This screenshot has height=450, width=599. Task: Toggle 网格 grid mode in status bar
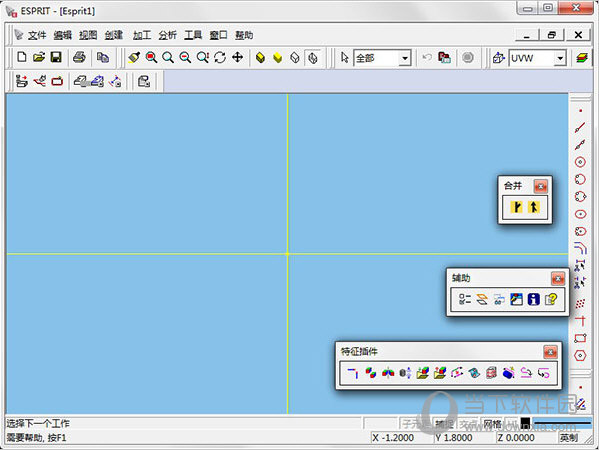tap(492, 424)
